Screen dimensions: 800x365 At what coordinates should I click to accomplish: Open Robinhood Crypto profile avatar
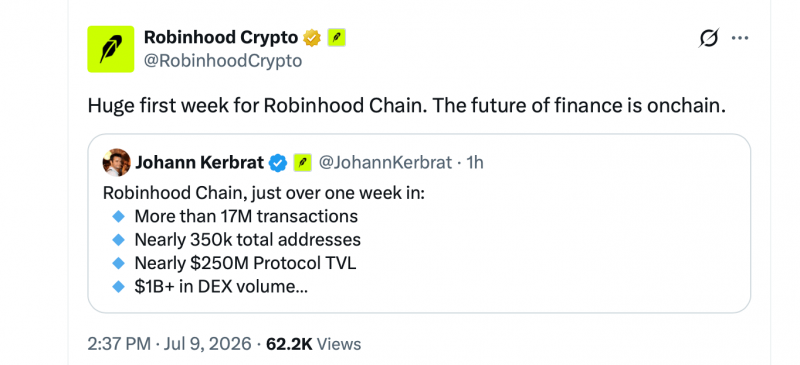(111, 49)
